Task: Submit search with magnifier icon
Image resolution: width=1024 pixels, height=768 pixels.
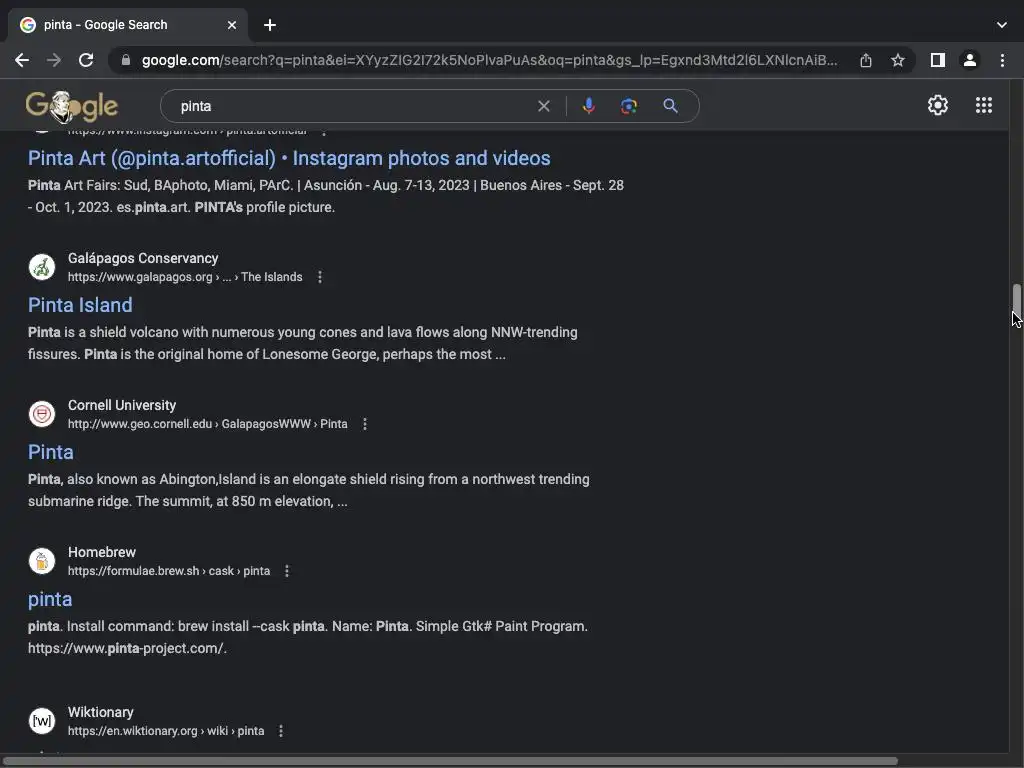Action: pyautogui.click(x=670, y=106)
